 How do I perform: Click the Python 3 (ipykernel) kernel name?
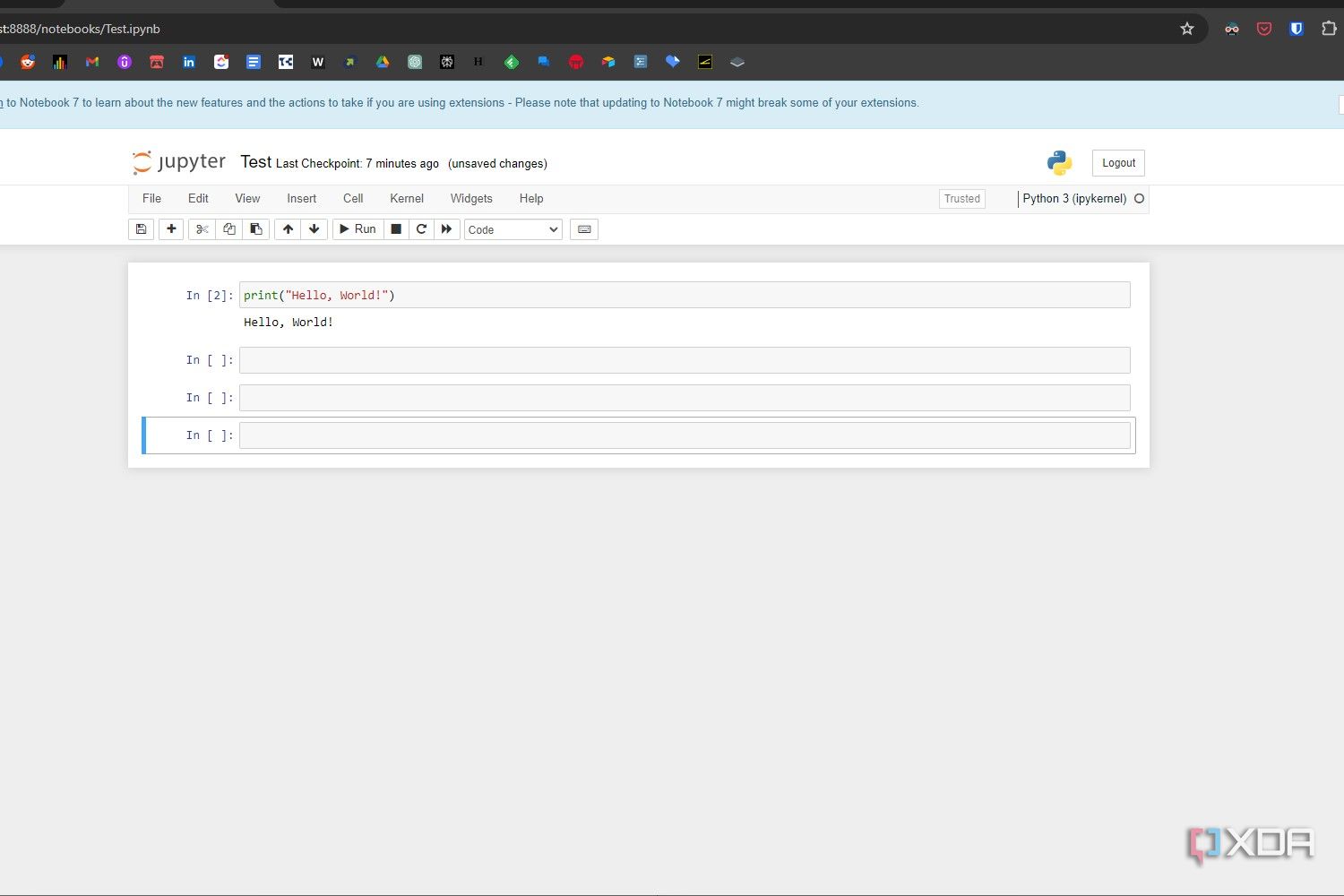tap(1074, 199)
